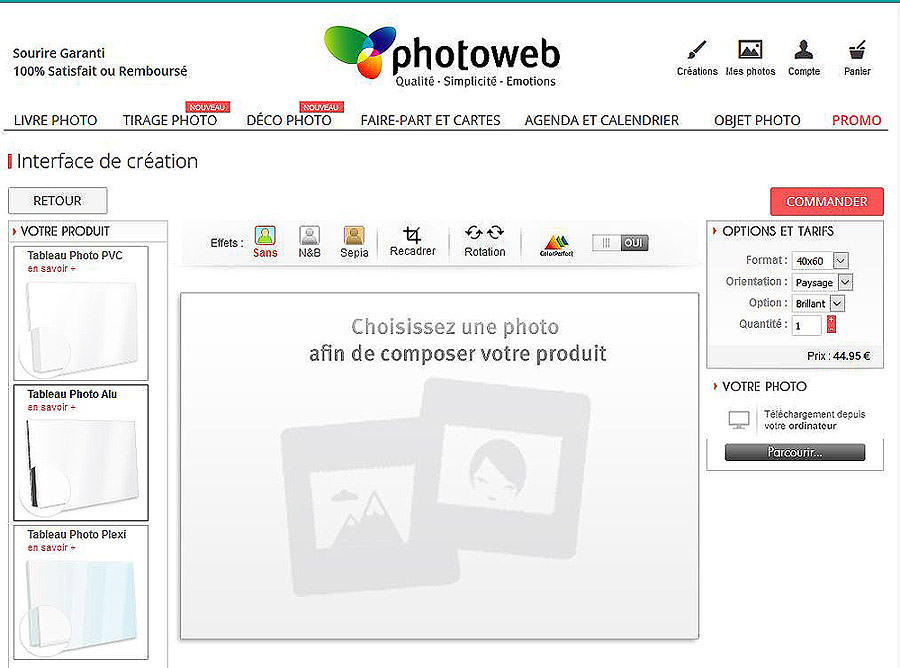Screen dimensions: 900x668
Task: Open the PROMO menu
Action: [x=856, y=120]
